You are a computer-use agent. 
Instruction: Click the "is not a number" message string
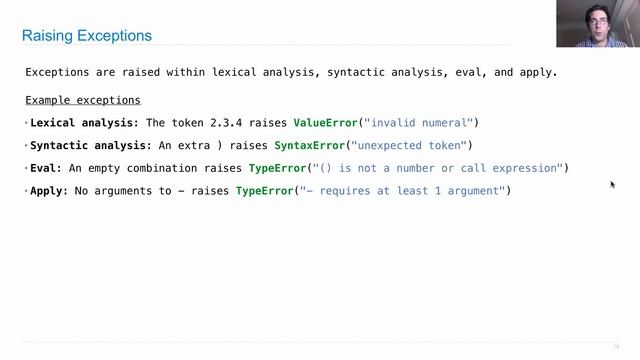tap(438, 168)
